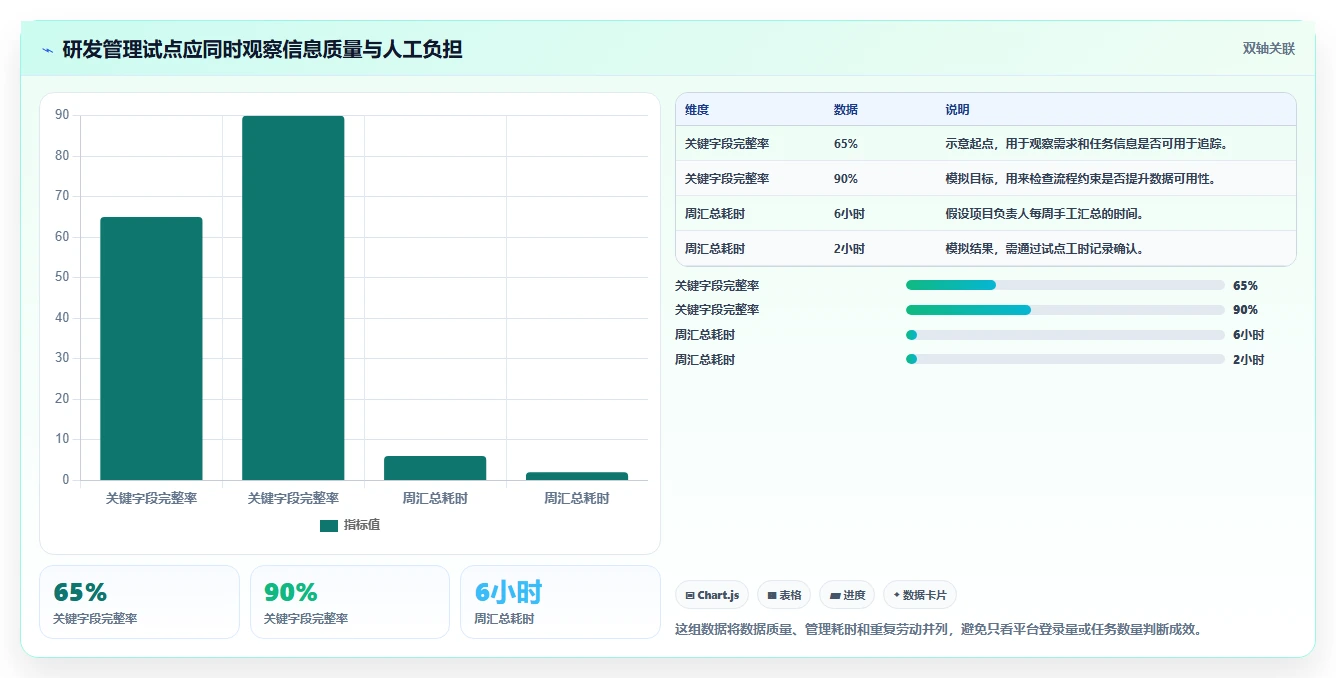Screen dimensions: 1336x678
Task: Click the icon inside the Chart.js chip
Action: pos(690,595)
